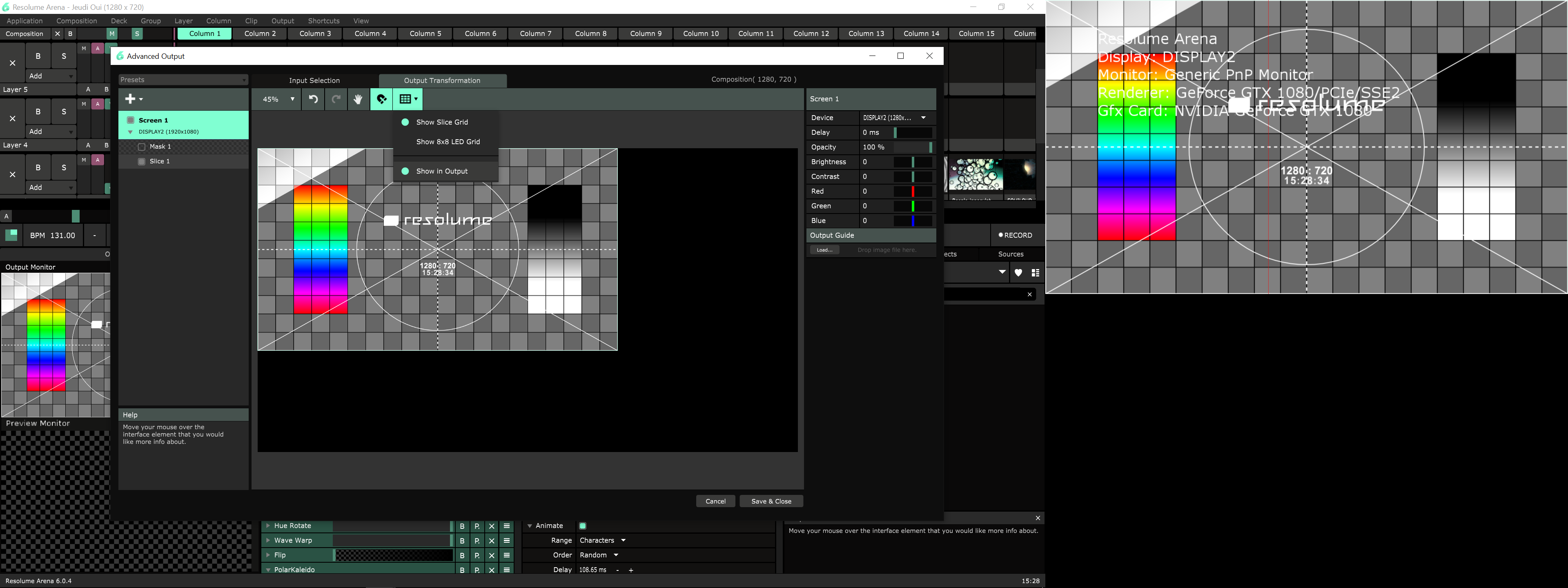Click the Load... output guide button
This screenshot has height=588, width=1568.
[824, 250]
